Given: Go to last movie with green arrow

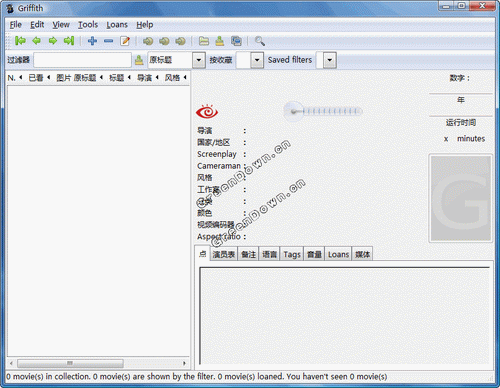Looking at the screenshot, I should coord(69,41).
